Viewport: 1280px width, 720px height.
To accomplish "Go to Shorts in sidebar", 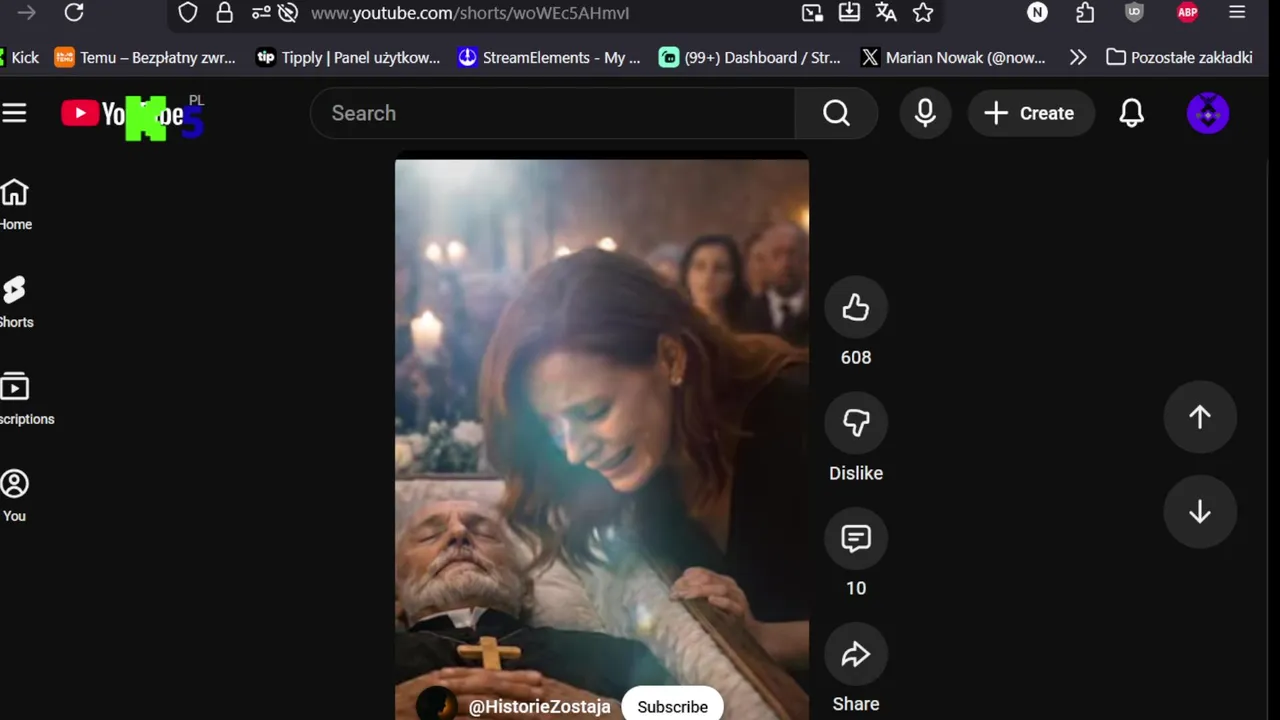I will [x=16, y=302].
